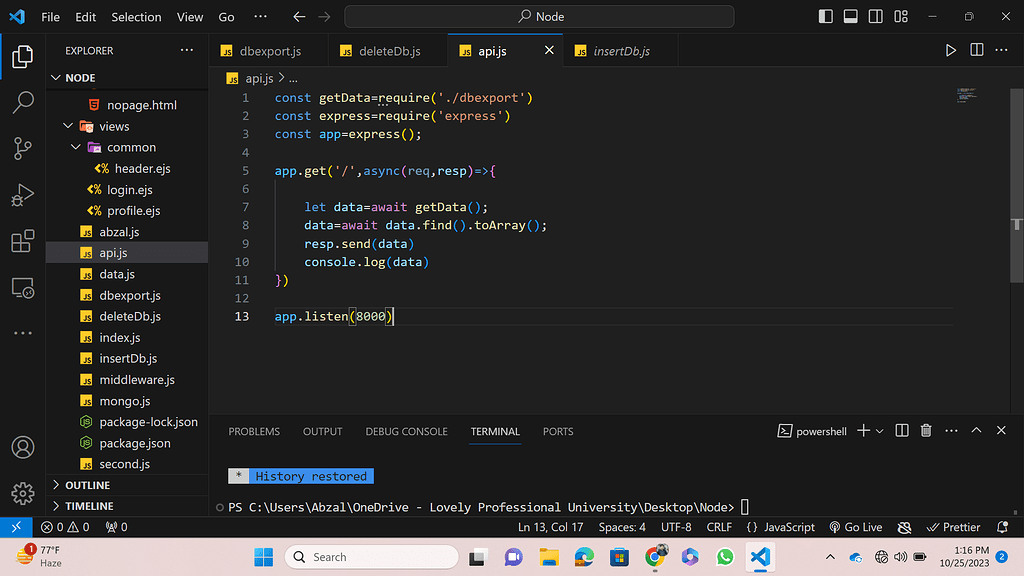Toggle primary sidebar layout button
The height and width of the screenshot is (576, 1024).
[x=825, y=17]
